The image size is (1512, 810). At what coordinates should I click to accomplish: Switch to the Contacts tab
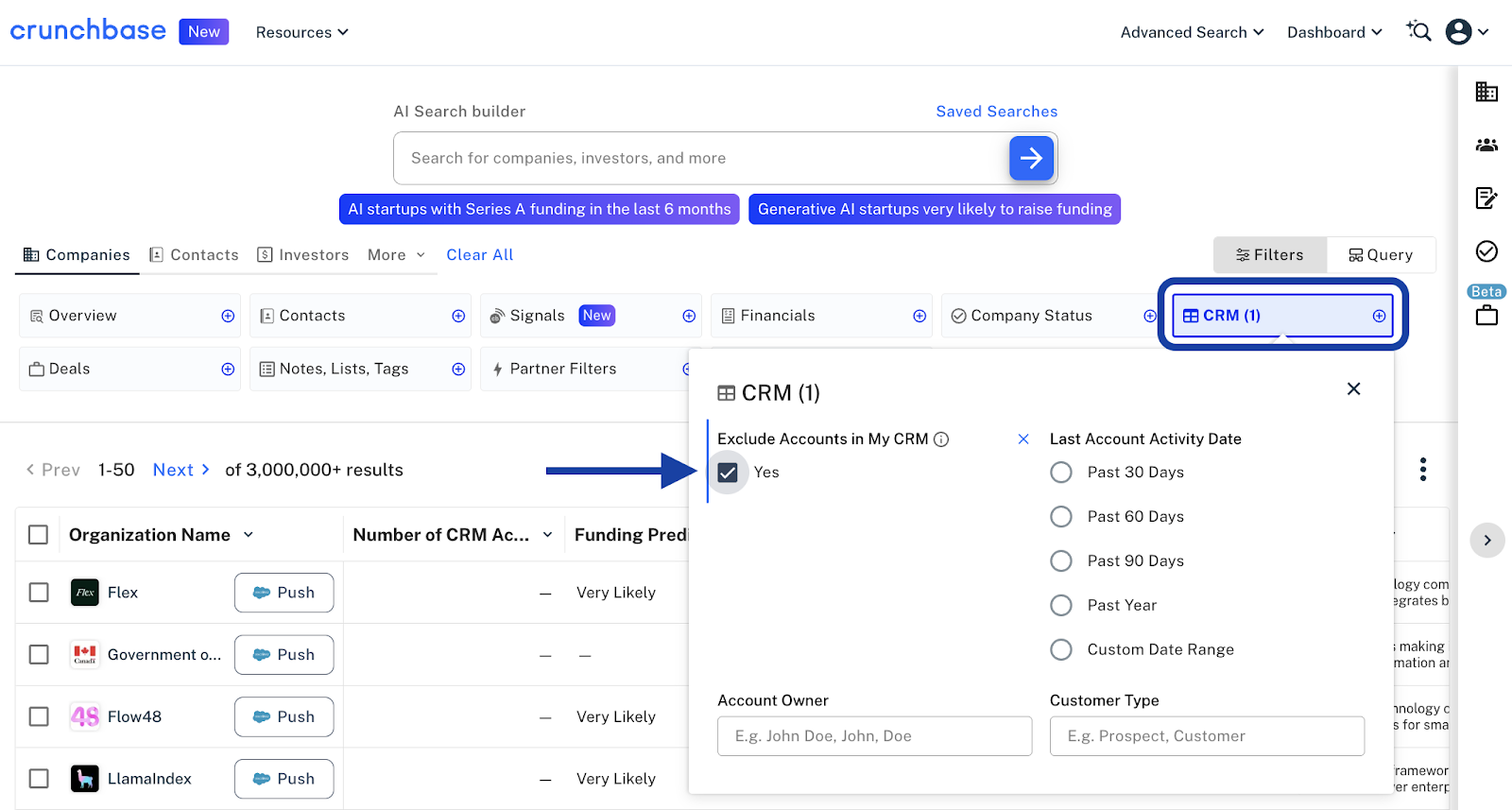point(194,255)
